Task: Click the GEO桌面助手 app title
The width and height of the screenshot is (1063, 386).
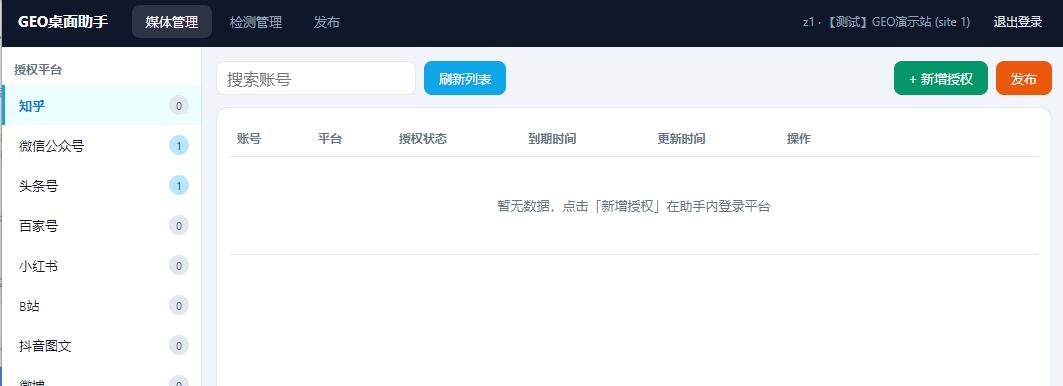Action: (63, 22)
